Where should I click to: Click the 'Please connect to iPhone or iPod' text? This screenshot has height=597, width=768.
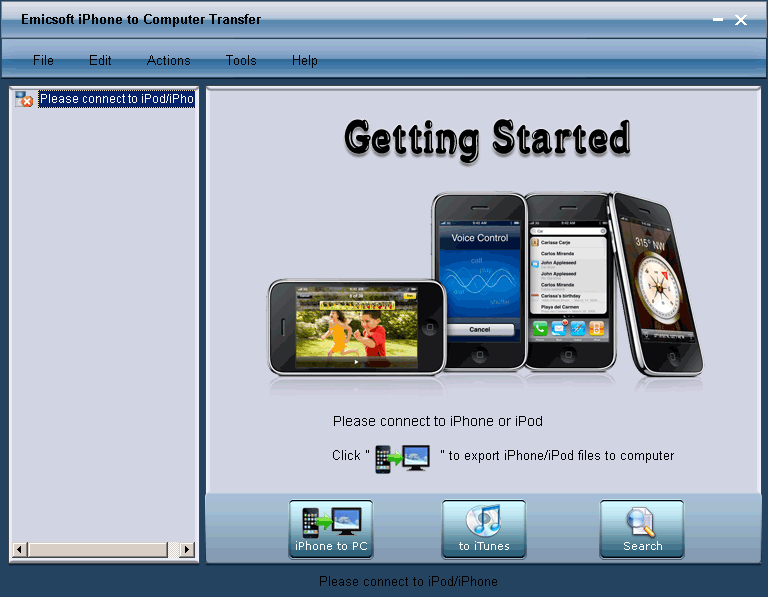pos(437,421)
